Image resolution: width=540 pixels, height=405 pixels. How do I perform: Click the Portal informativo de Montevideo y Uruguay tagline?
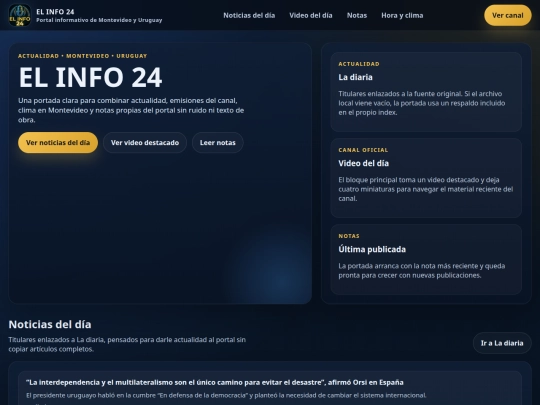tap(99, 20)
